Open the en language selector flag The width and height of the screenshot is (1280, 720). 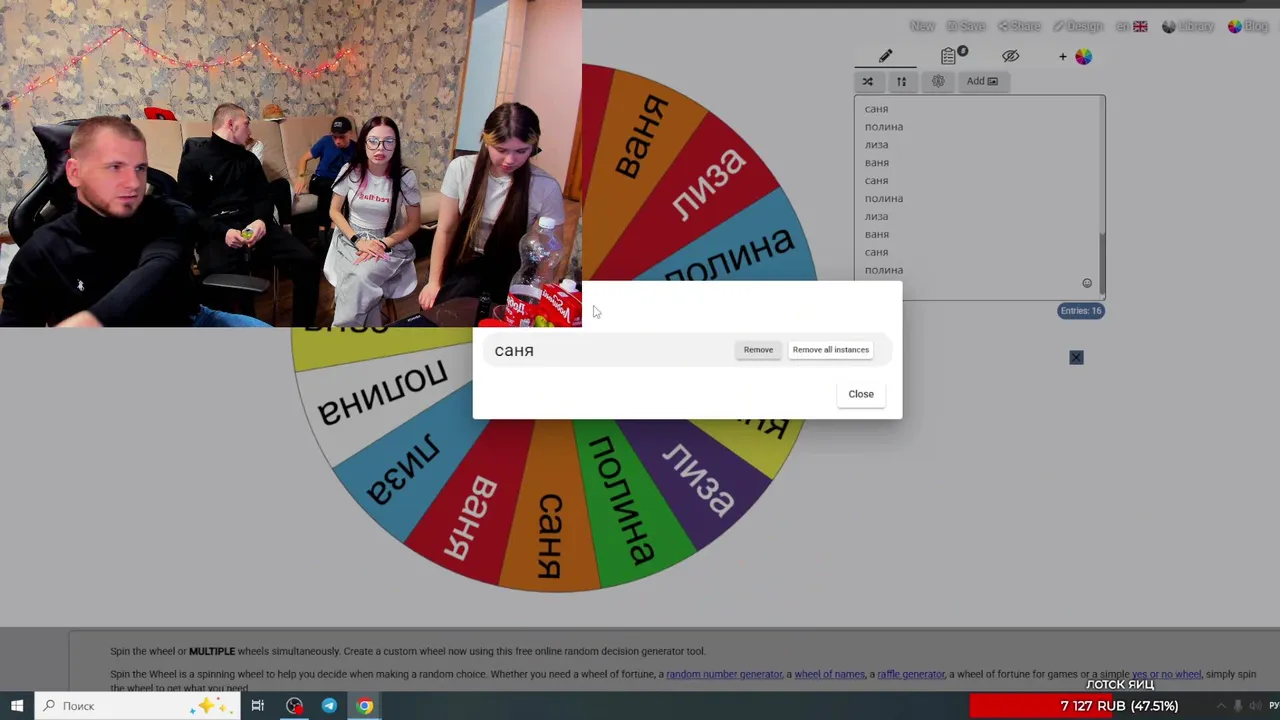coord(1132,26)
